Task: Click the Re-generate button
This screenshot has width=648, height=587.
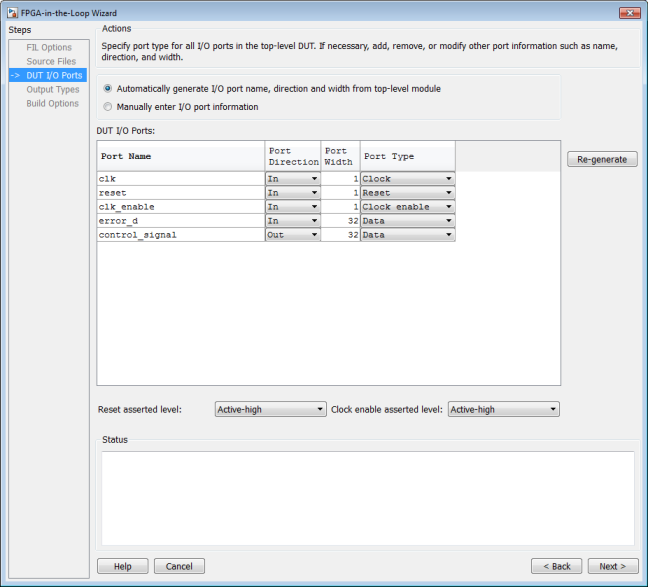Action: pos(602,159)
